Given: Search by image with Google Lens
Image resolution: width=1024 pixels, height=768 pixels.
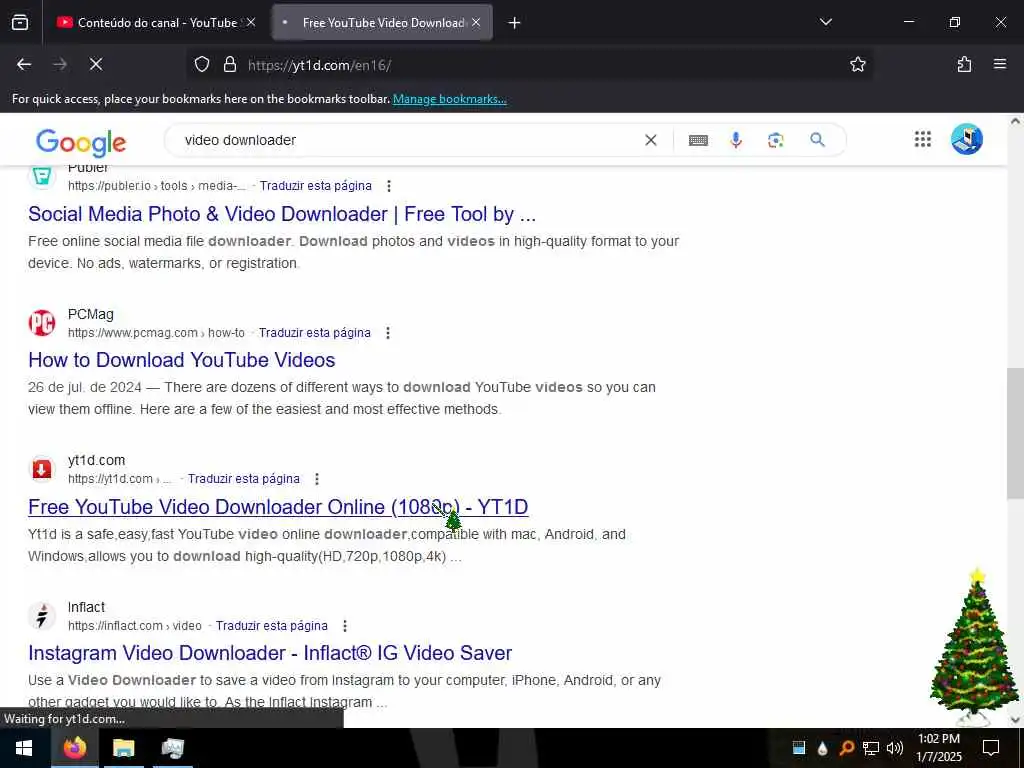Looking at the screenshot, I should coord(776,140).
